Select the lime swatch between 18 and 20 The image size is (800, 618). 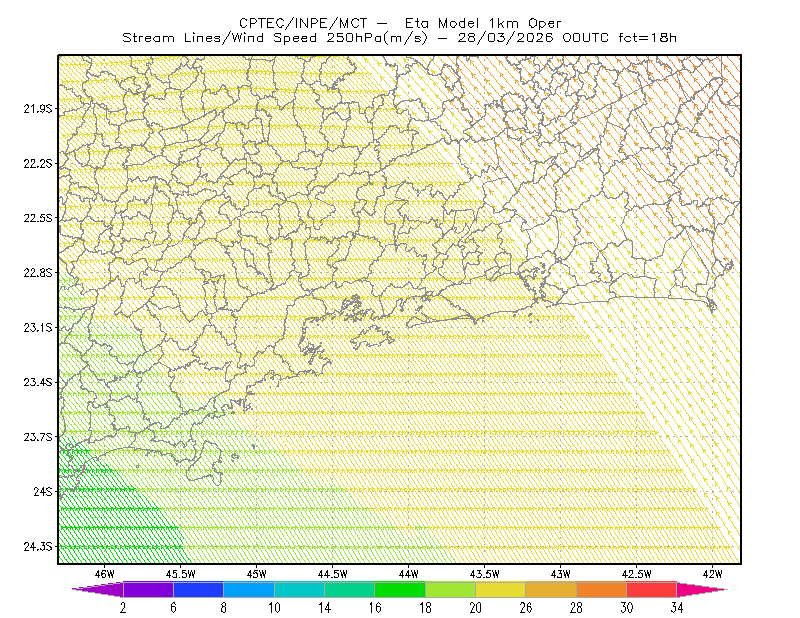[451, 589]
